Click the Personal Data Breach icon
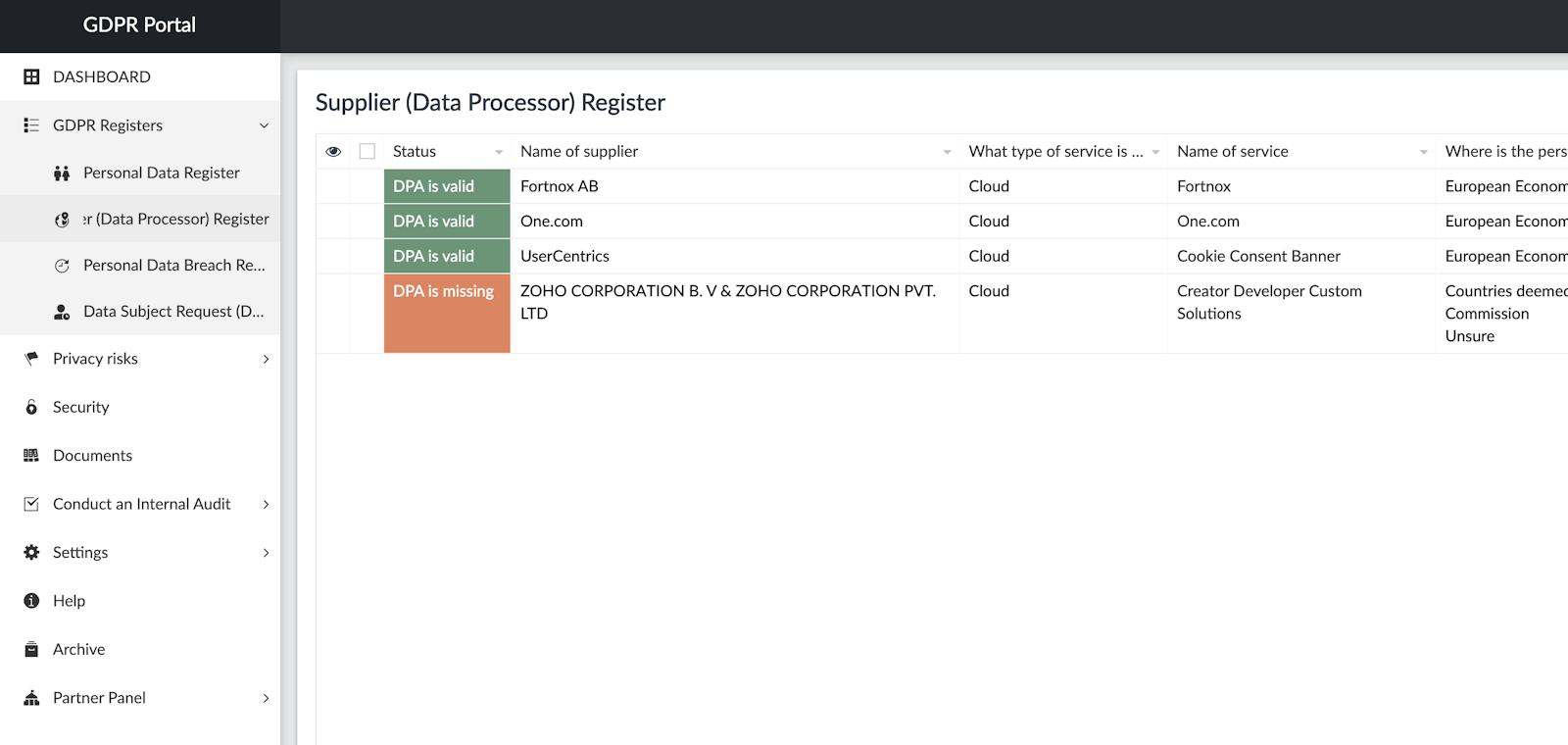Viewport: 1568px width, 745px height. click(62, 266)
